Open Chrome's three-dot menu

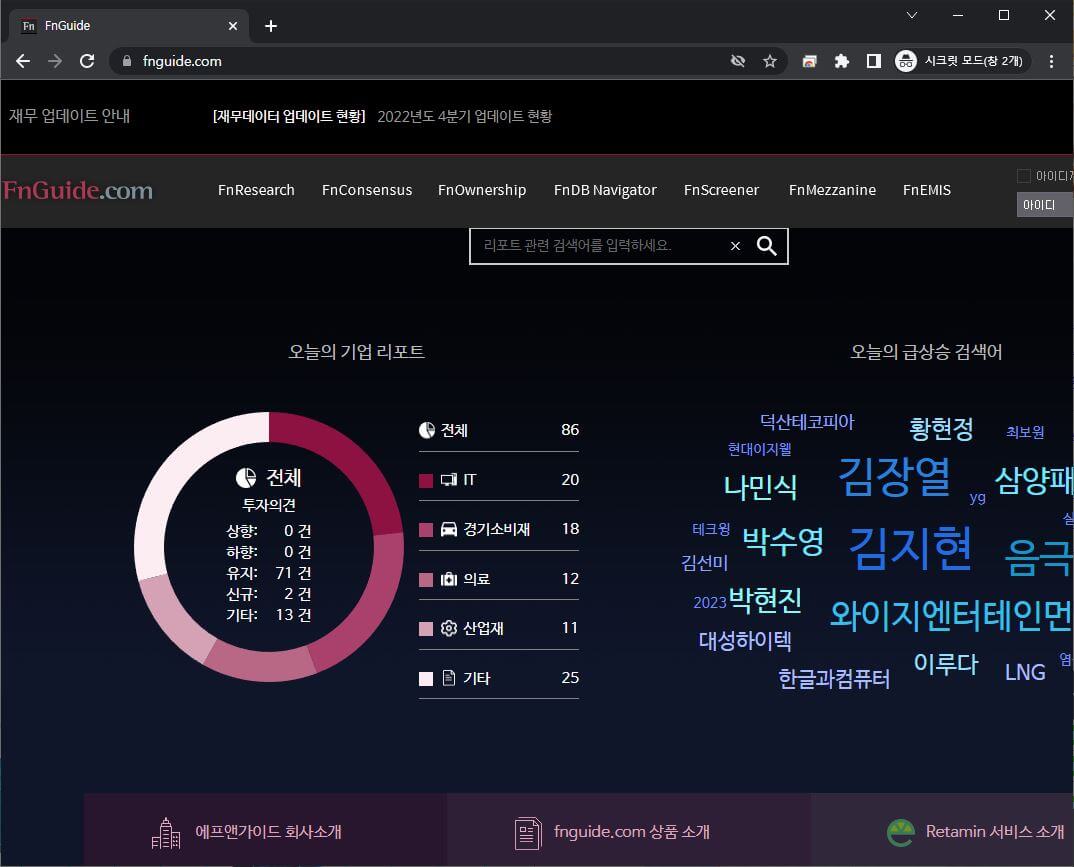[1051, 61]
